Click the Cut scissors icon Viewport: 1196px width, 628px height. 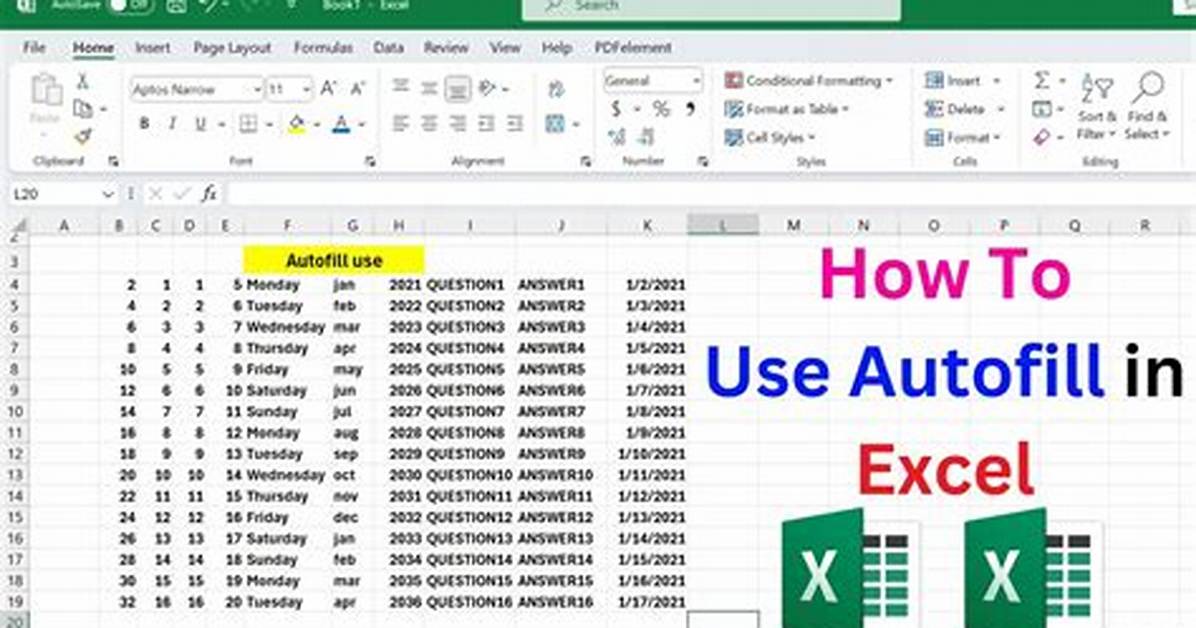click(82, 81)
